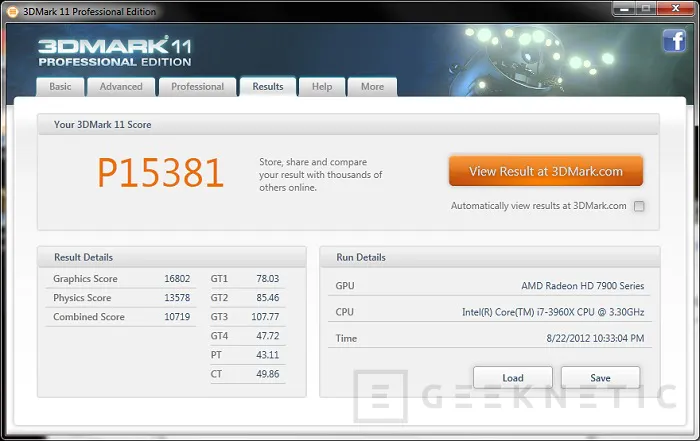This screenshot has height=441, width=700.
Task: Click the CPU label in Run Details
Action: point(344,312)
